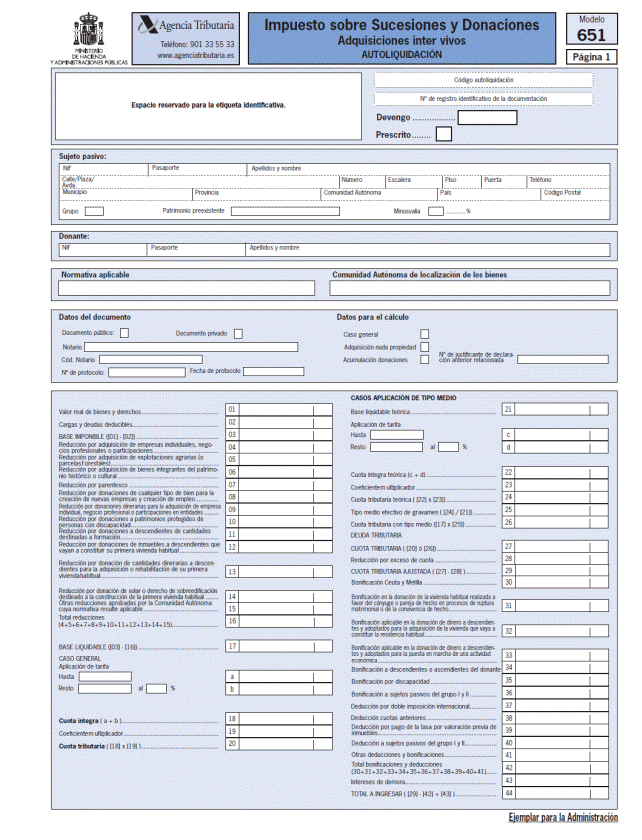Click box 18 Cuota íntegra

pyautogui.click(x=286, y=719)
